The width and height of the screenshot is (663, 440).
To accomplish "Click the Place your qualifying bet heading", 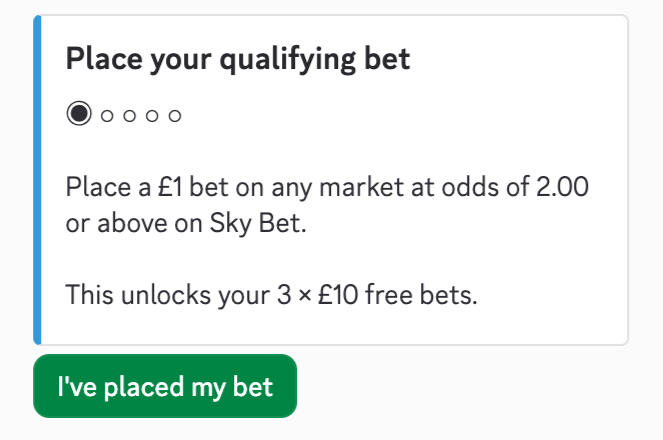I will tap(238, 59).
